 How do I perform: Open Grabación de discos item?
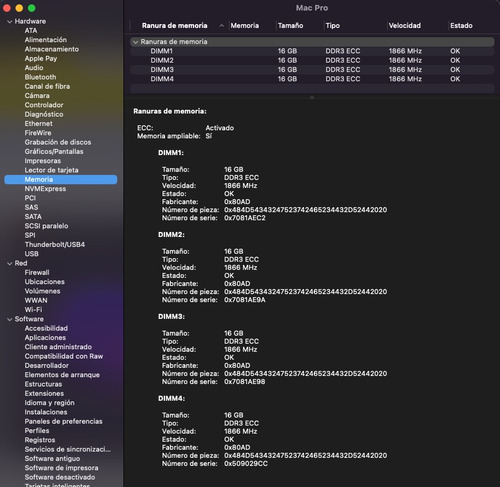pos(58,143)
